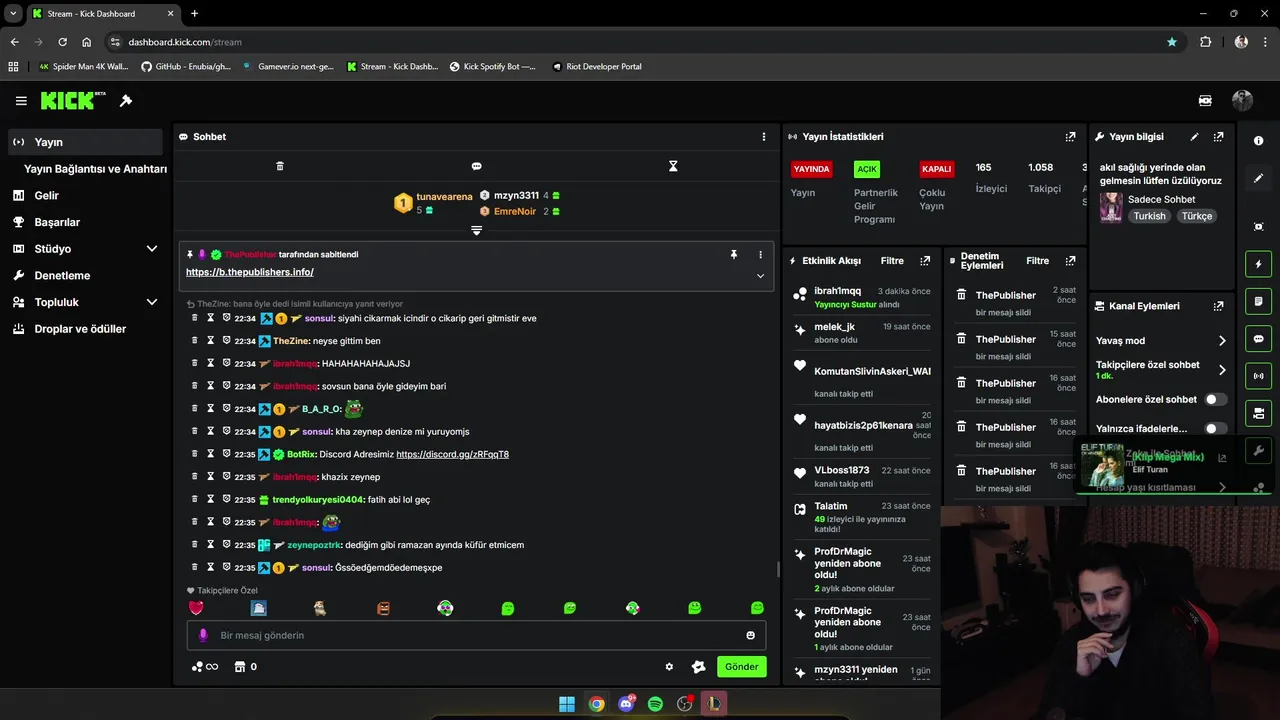This screenshot has width=1280, height=720.
Task: Click the YAYINDA status badge
Action: pos(811,169)
